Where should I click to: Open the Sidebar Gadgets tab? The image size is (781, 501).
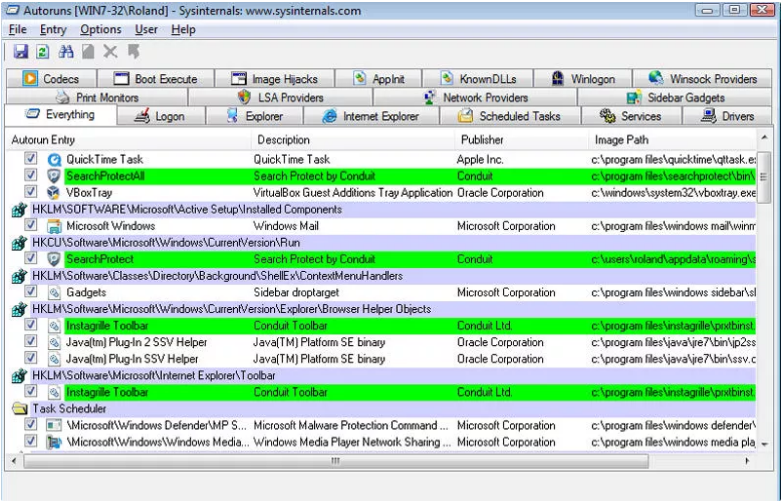tap(675, 97)
